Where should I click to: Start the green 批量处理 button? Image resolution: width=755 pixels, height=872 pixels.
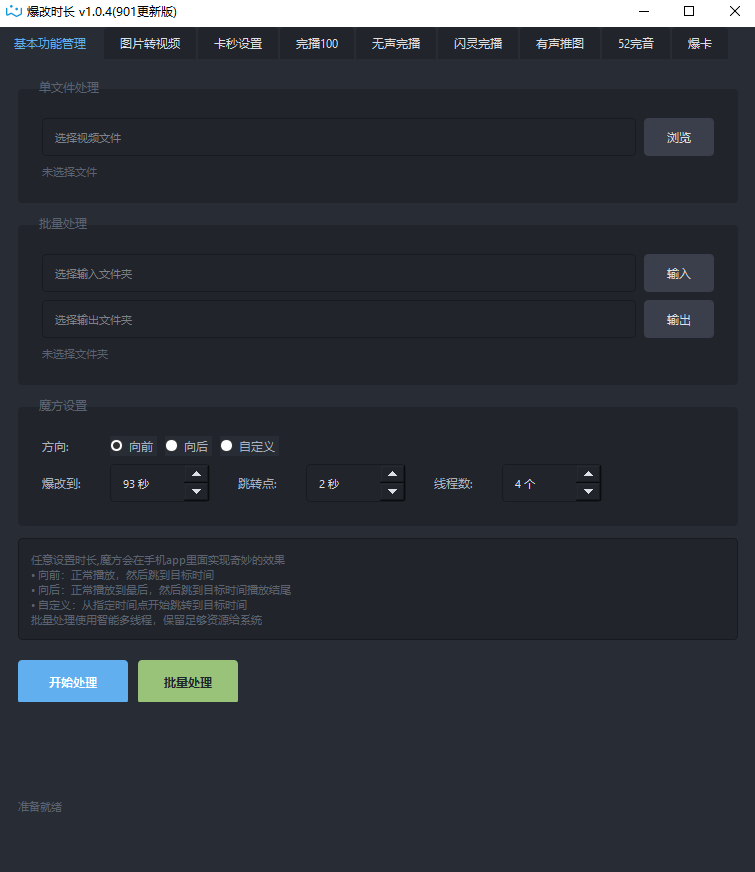(188, 682)
